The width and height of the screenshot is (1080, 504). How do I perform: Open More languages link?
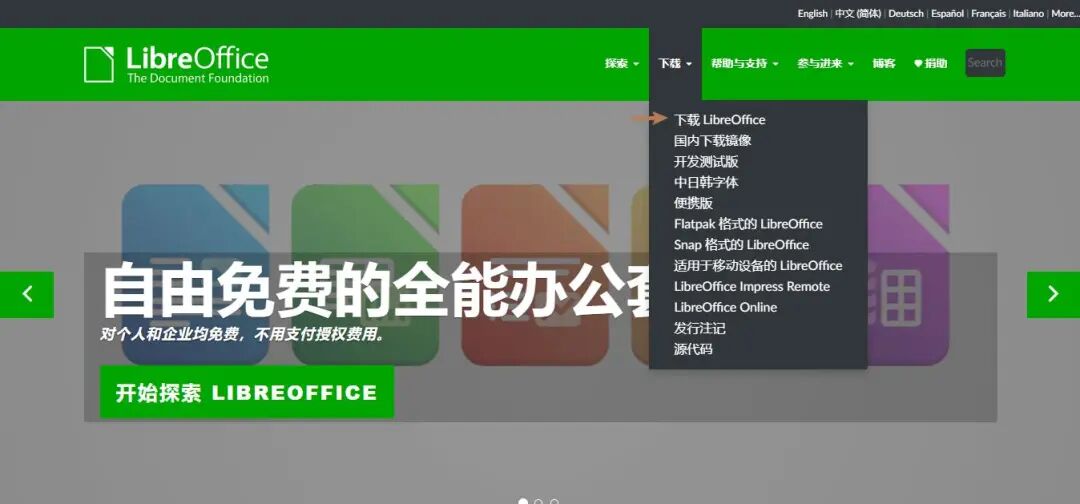1065,14
